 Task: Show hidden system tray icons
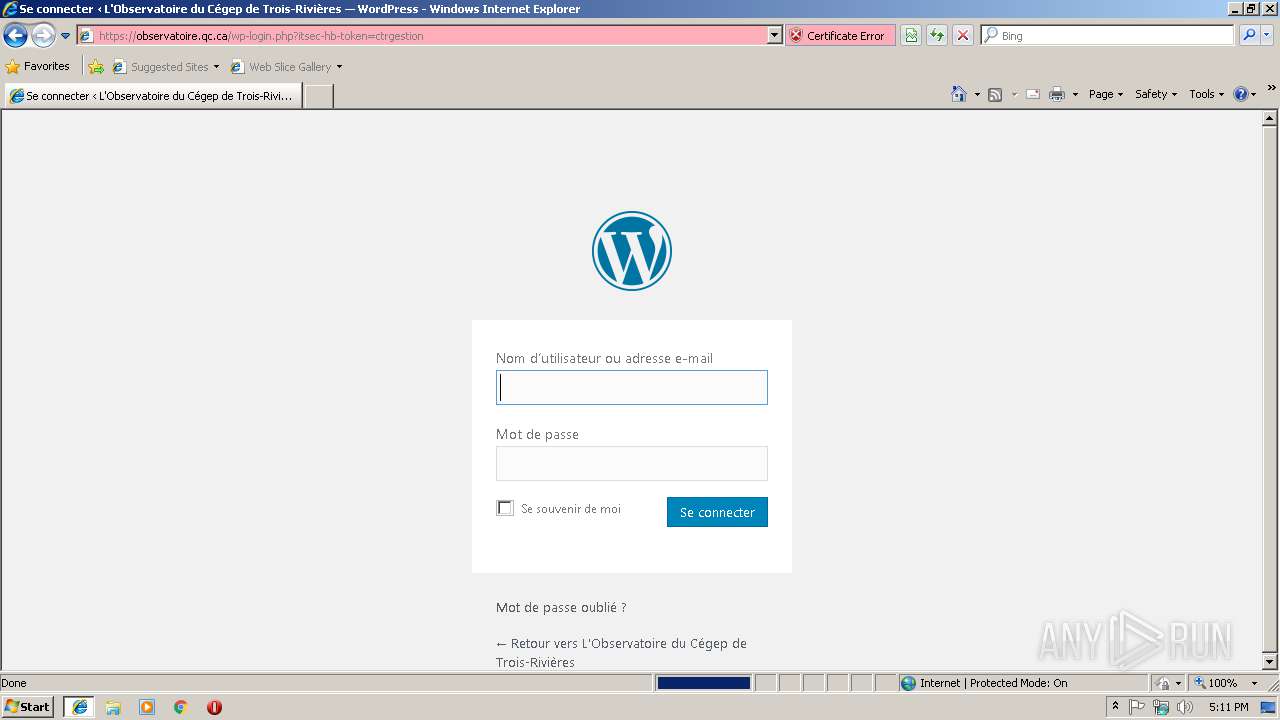pyautogui.click(x=1116, y=707)
